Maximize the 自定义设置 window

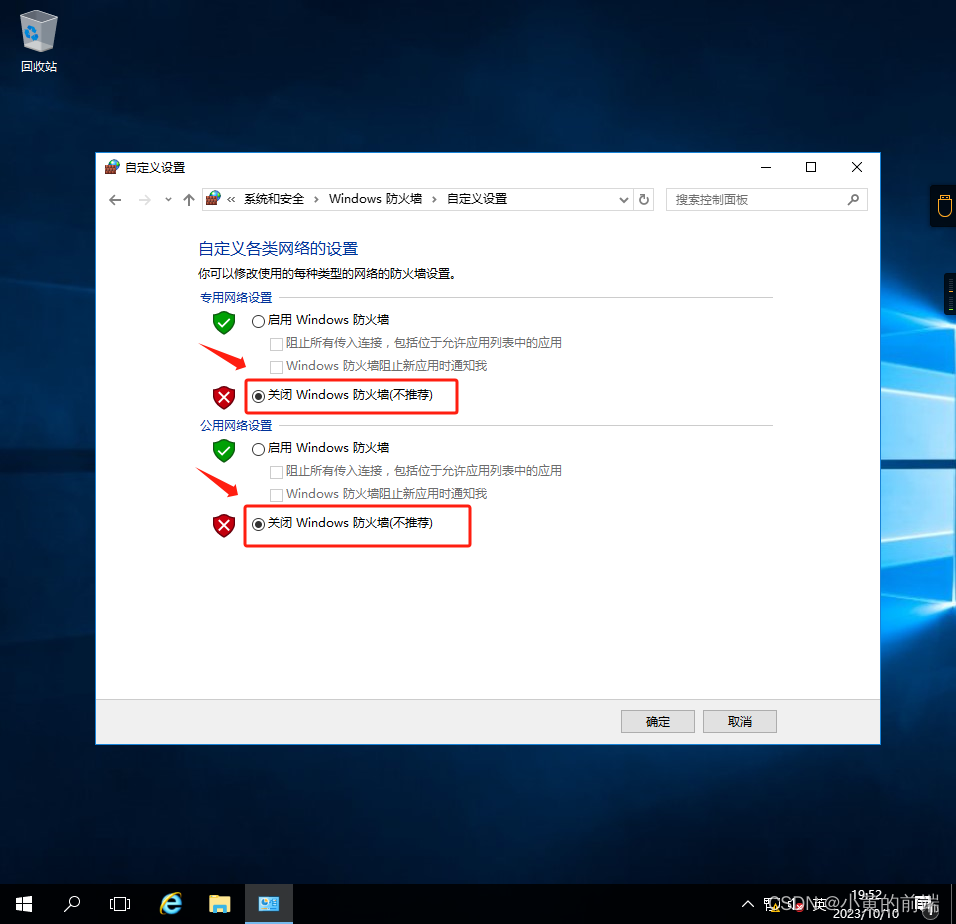(x=811, y=167)
